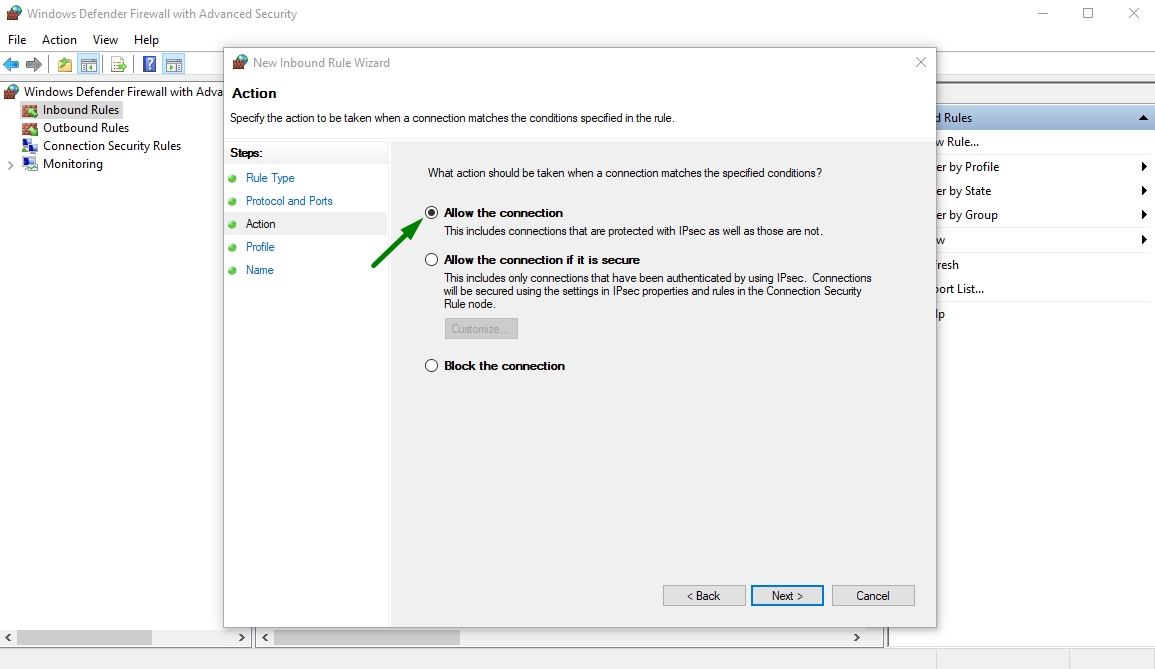Expand the Monitoring tree node
The width and height of the screenshot is (1155, 669).
pos(10,164)
